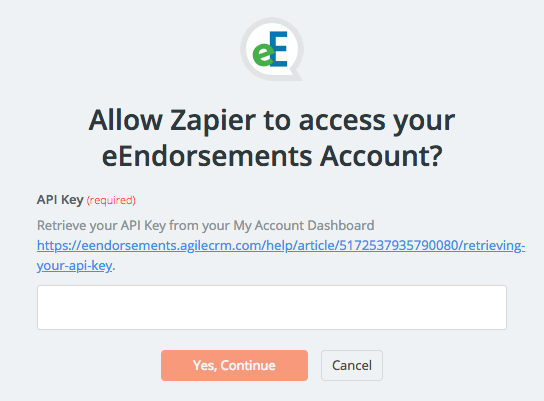544x401 pixels.
Task: Click the eEndorsements speech bubble logo
Action: (x=272, y=49)
